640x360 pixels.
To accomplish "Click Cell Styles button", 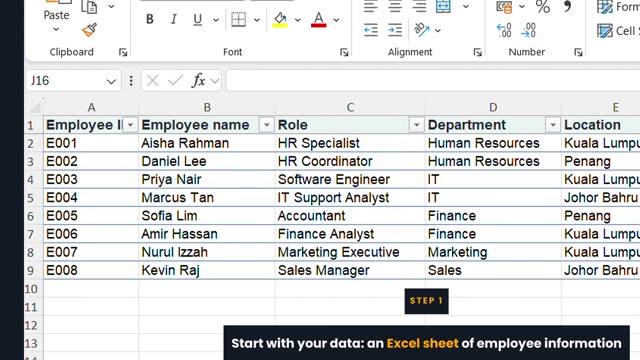I will tap(618, 31).
